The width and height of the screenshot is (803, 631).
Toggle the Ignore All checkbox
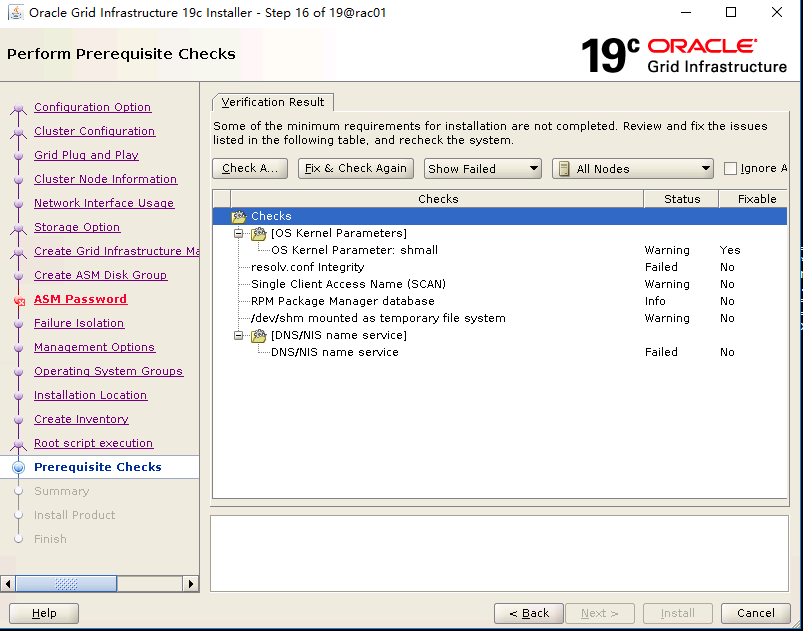click(730, 169)
